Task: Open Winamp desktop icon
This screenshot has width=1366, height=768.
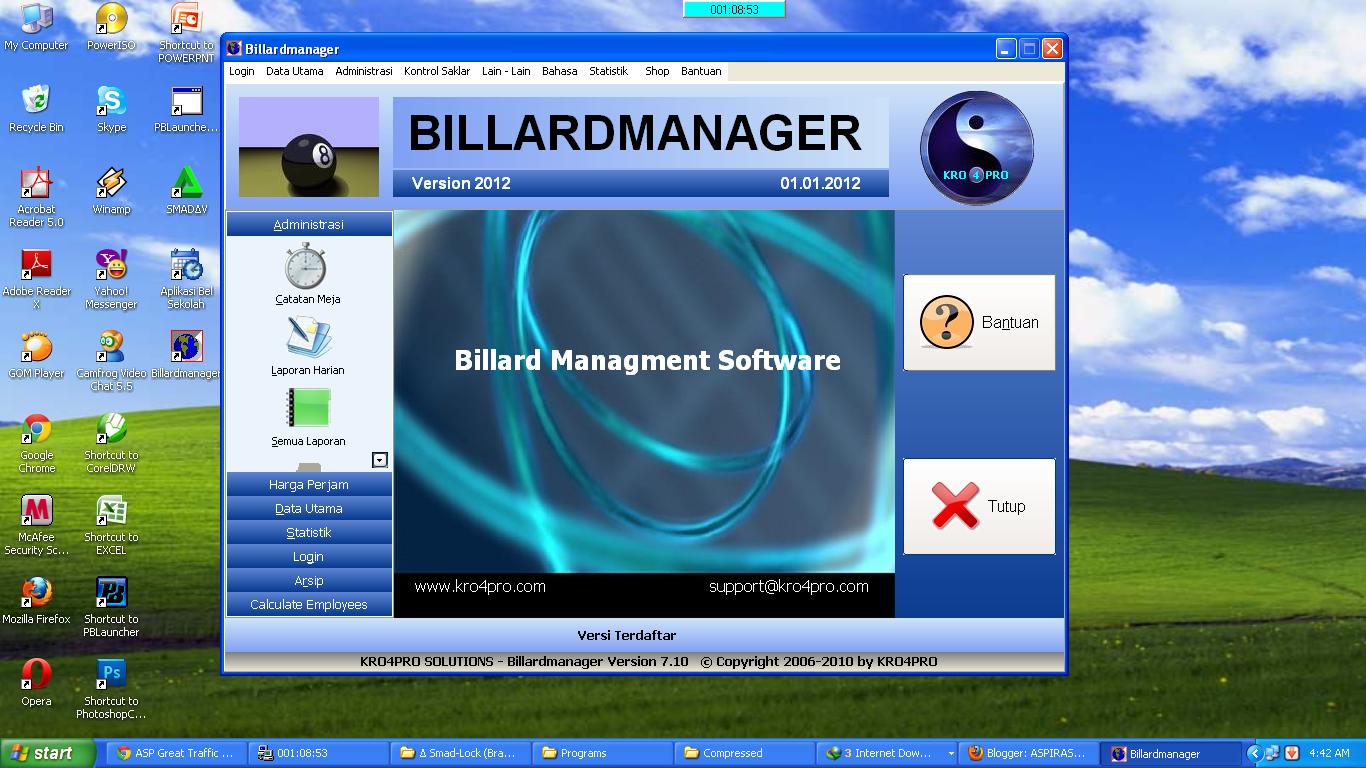Action: tap(111, 191)
